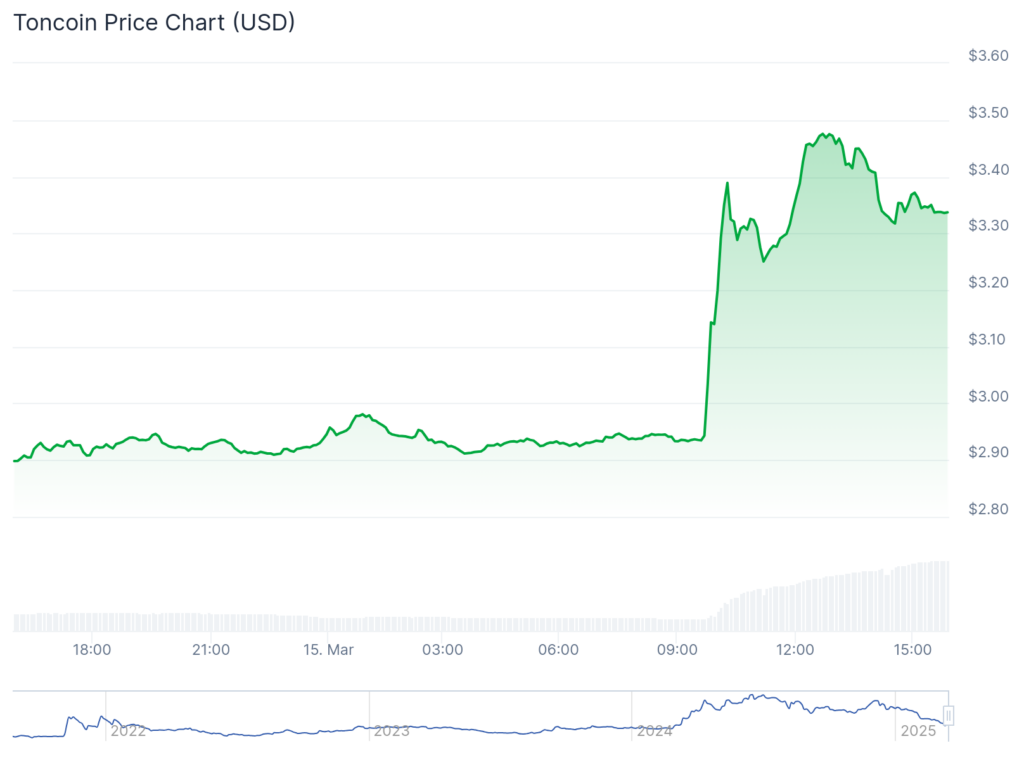
Task: Click a low volume bar near 21:00
Action: (x=210, y=620)
